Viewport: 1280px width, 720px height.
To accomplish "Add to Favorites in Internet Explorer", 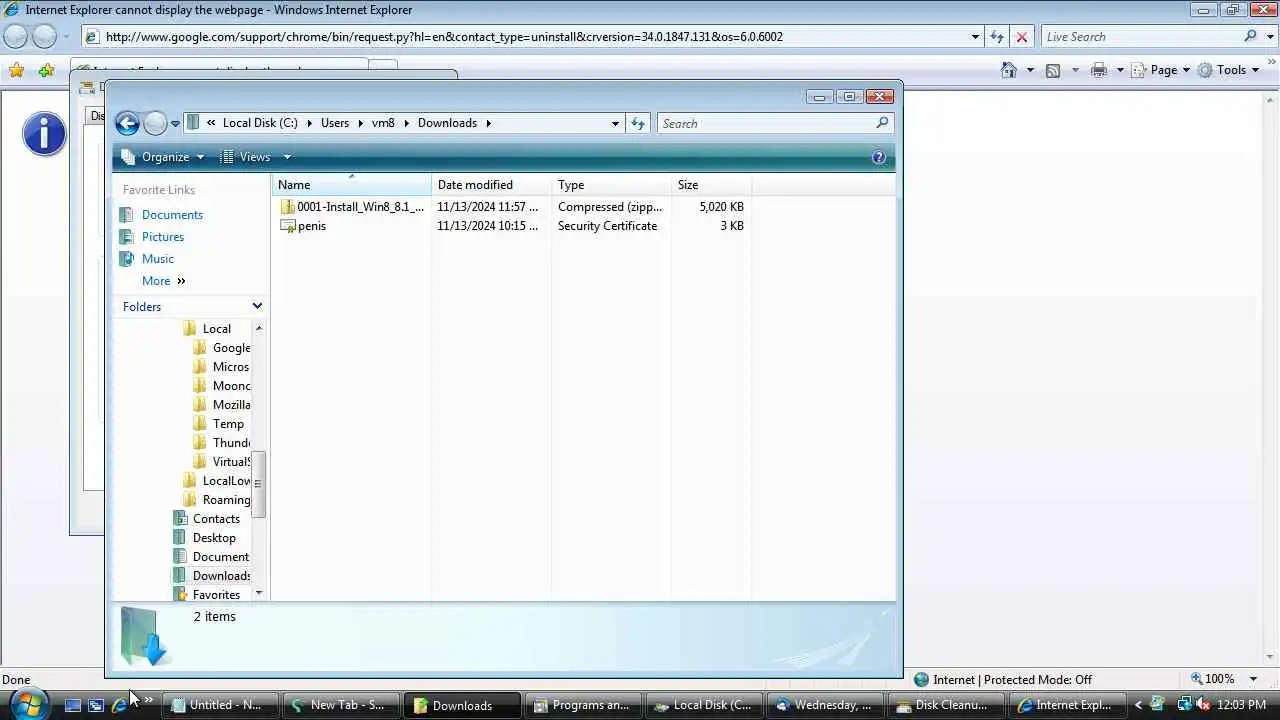I will pos(46,70).
